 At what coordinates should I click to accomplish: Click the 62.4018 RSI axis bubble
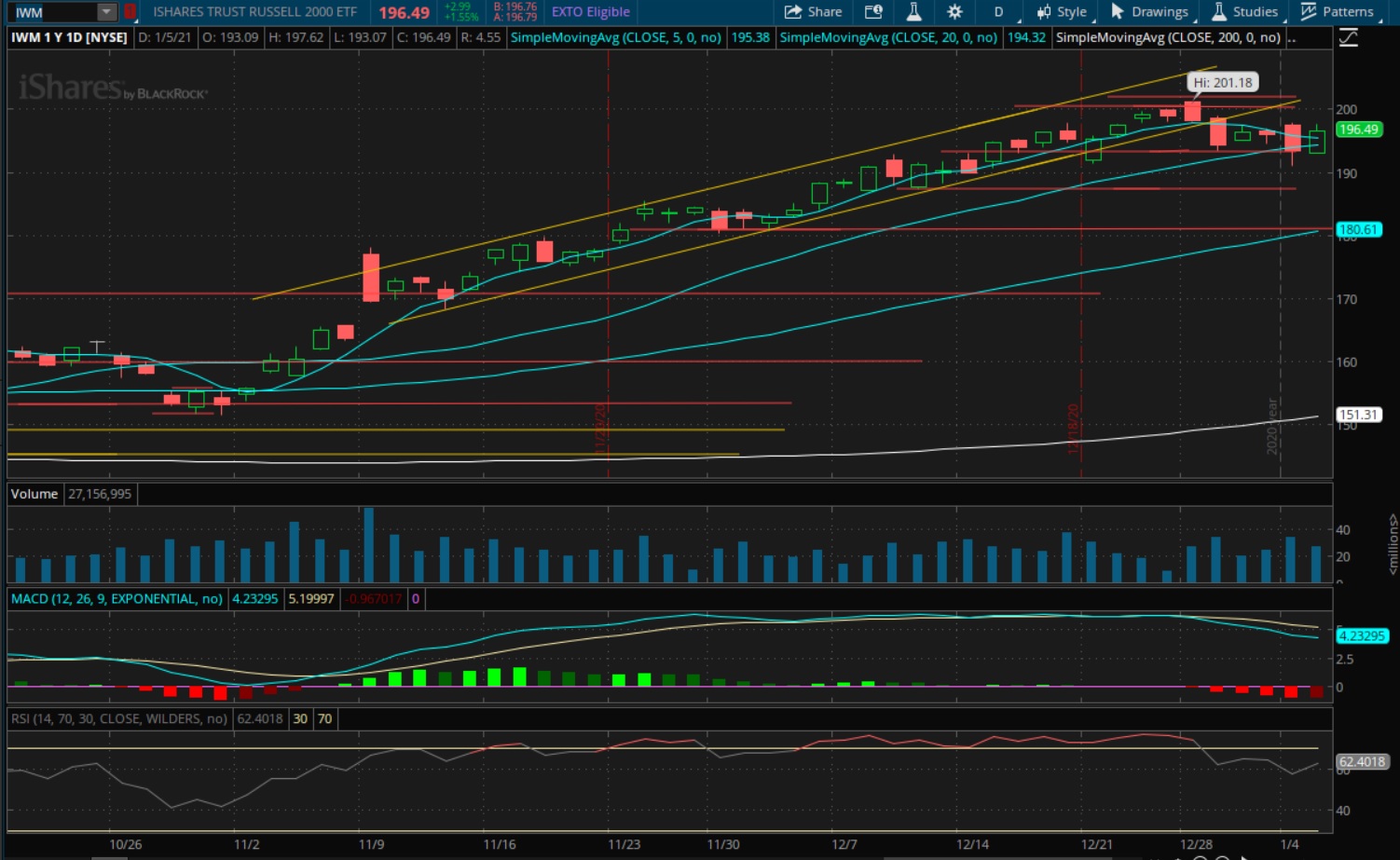(x=1362, y=762)
